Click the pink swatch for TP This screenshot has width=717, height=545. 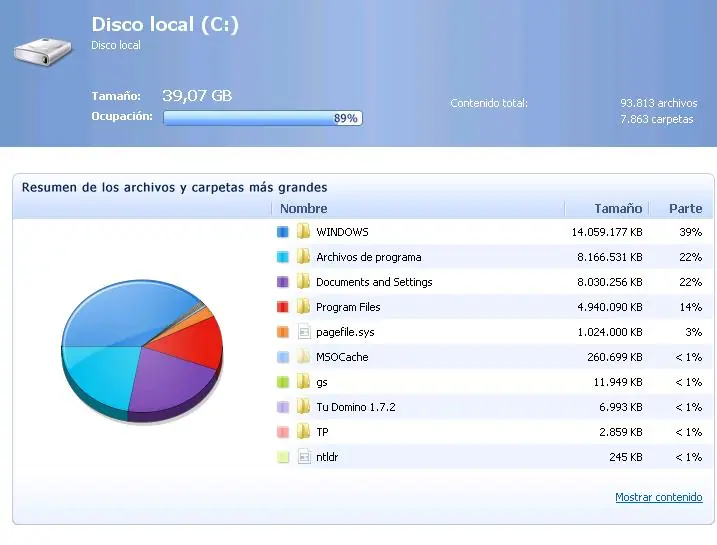(x=283, y=432)
